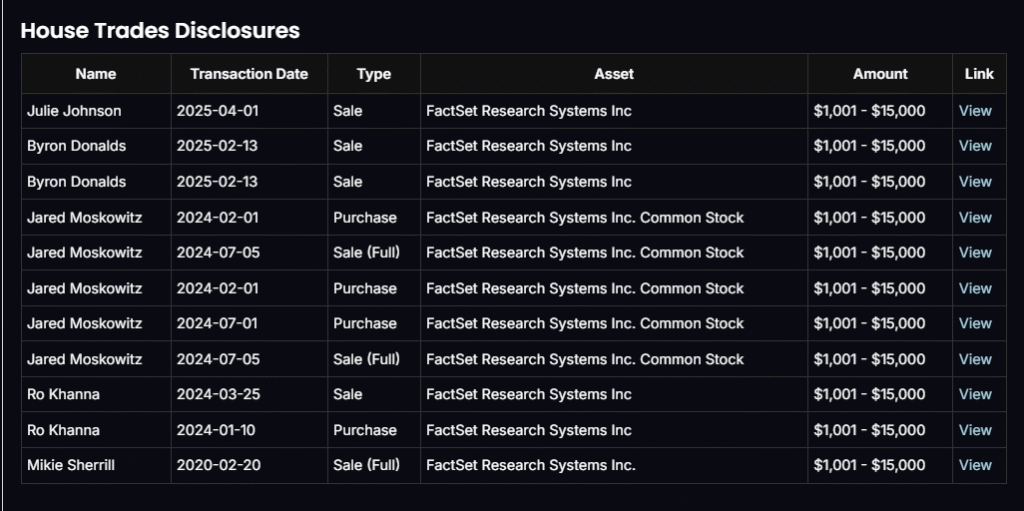Click the House Trades Disclosures heading

[x=160, y=31]
